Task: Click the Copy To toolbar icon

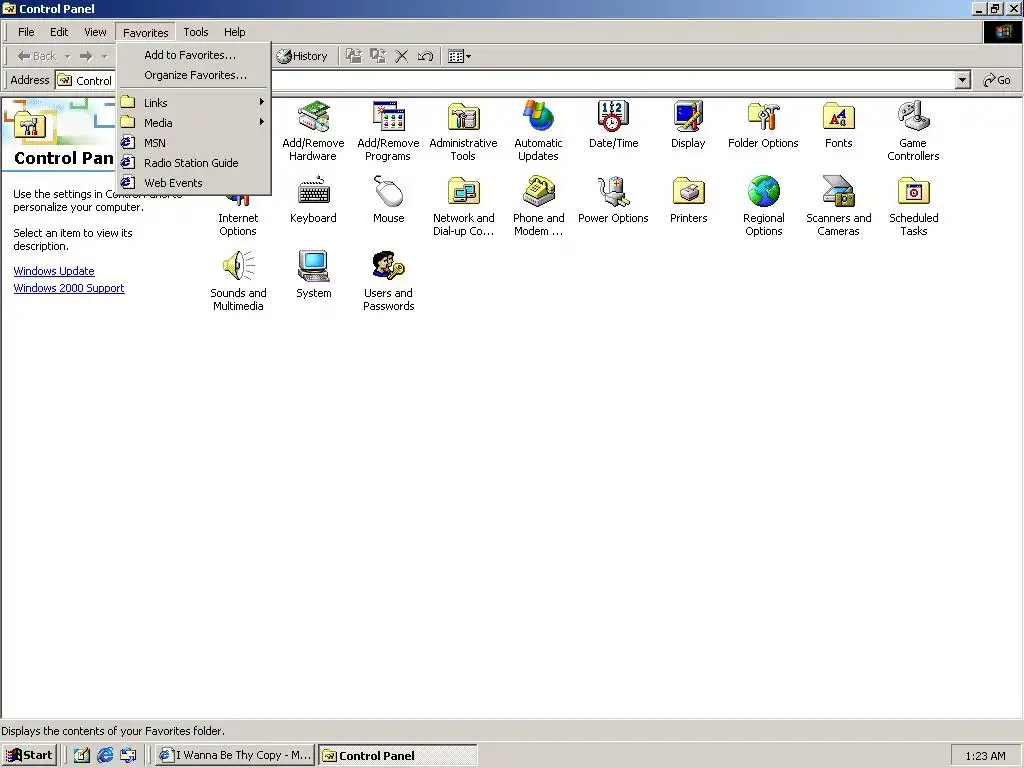Action: [377, 56]
